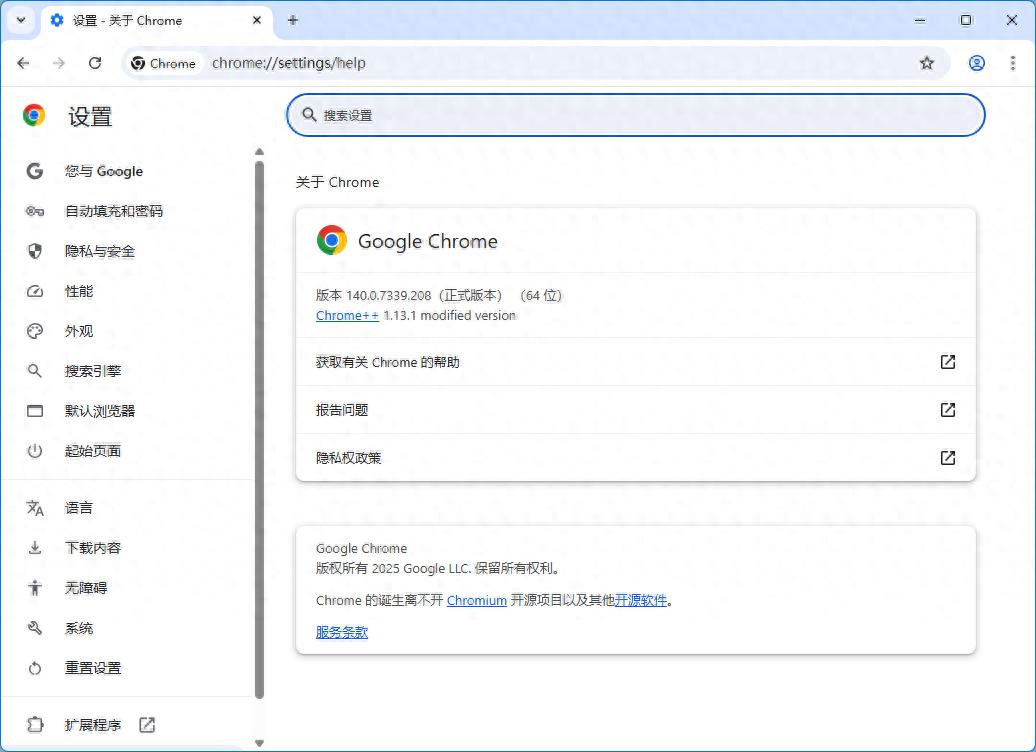Open the 报告问题 row
1036x752 pixels.
(x=636, y=410)
